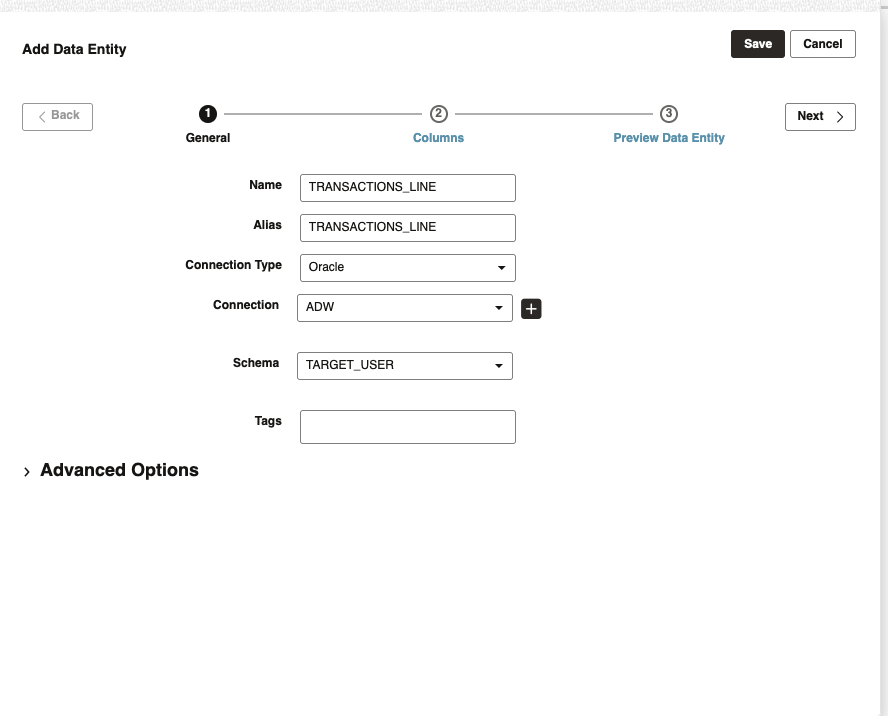Select the General step label

coord(207,137)
